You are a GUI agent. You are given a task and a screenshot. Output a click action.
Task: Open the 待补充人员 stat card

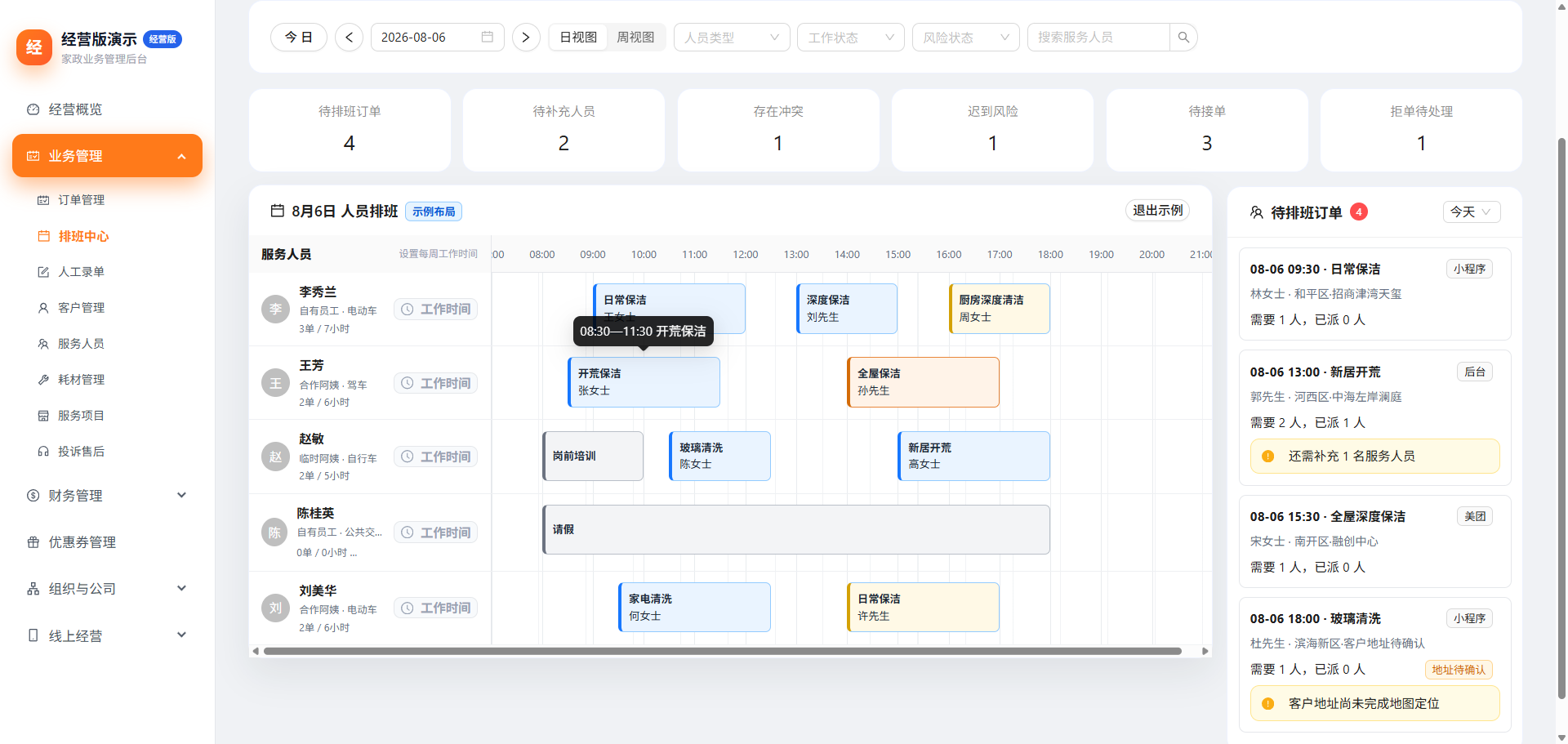pyautogui.click(x=563, y=130)
